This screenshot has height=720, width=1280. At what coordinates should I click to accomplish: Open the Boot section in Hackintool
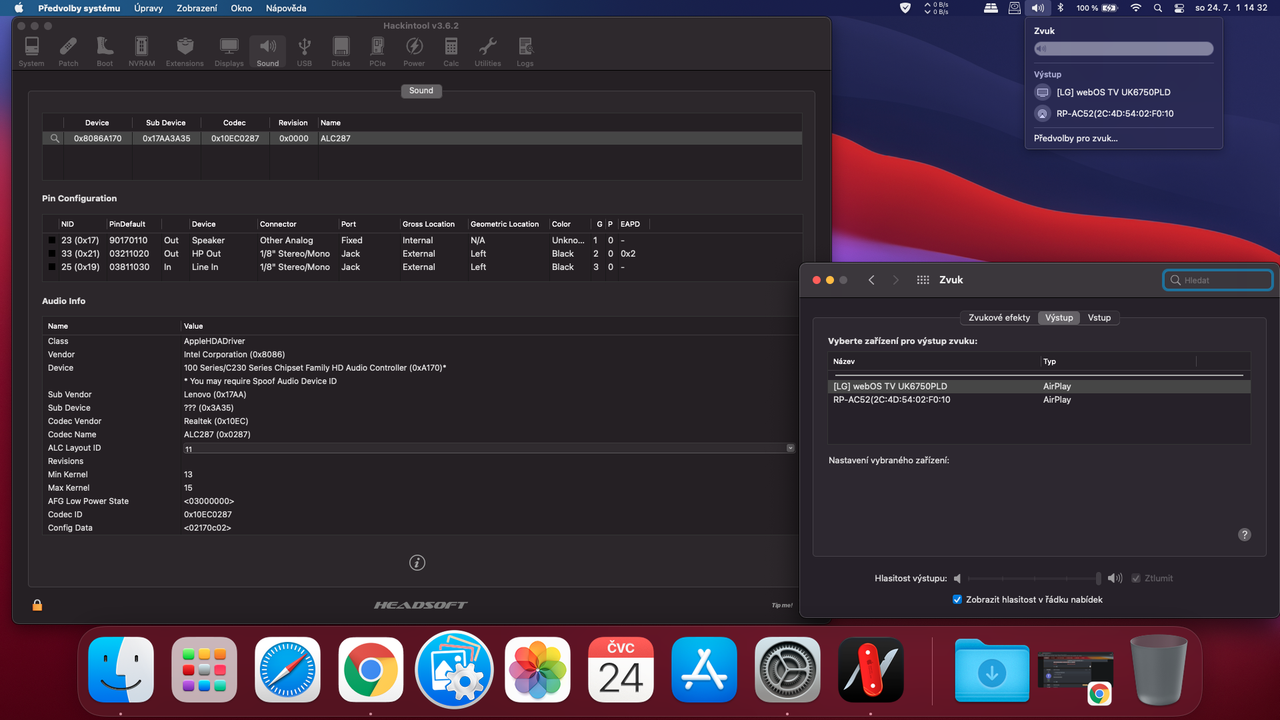point(105,51)
